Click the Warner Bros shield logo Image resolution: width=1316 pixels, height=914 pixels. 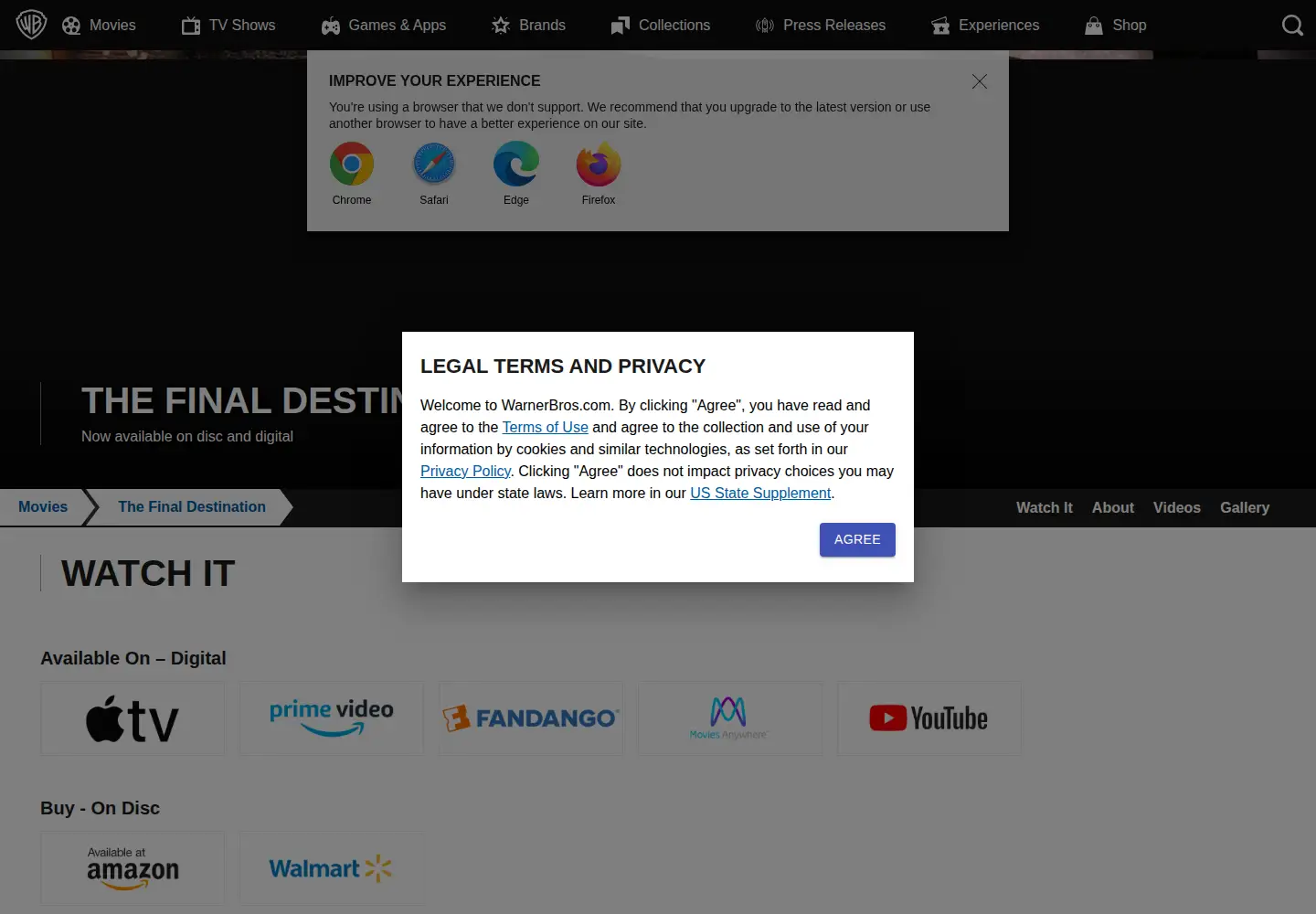[x=31, y=25]
